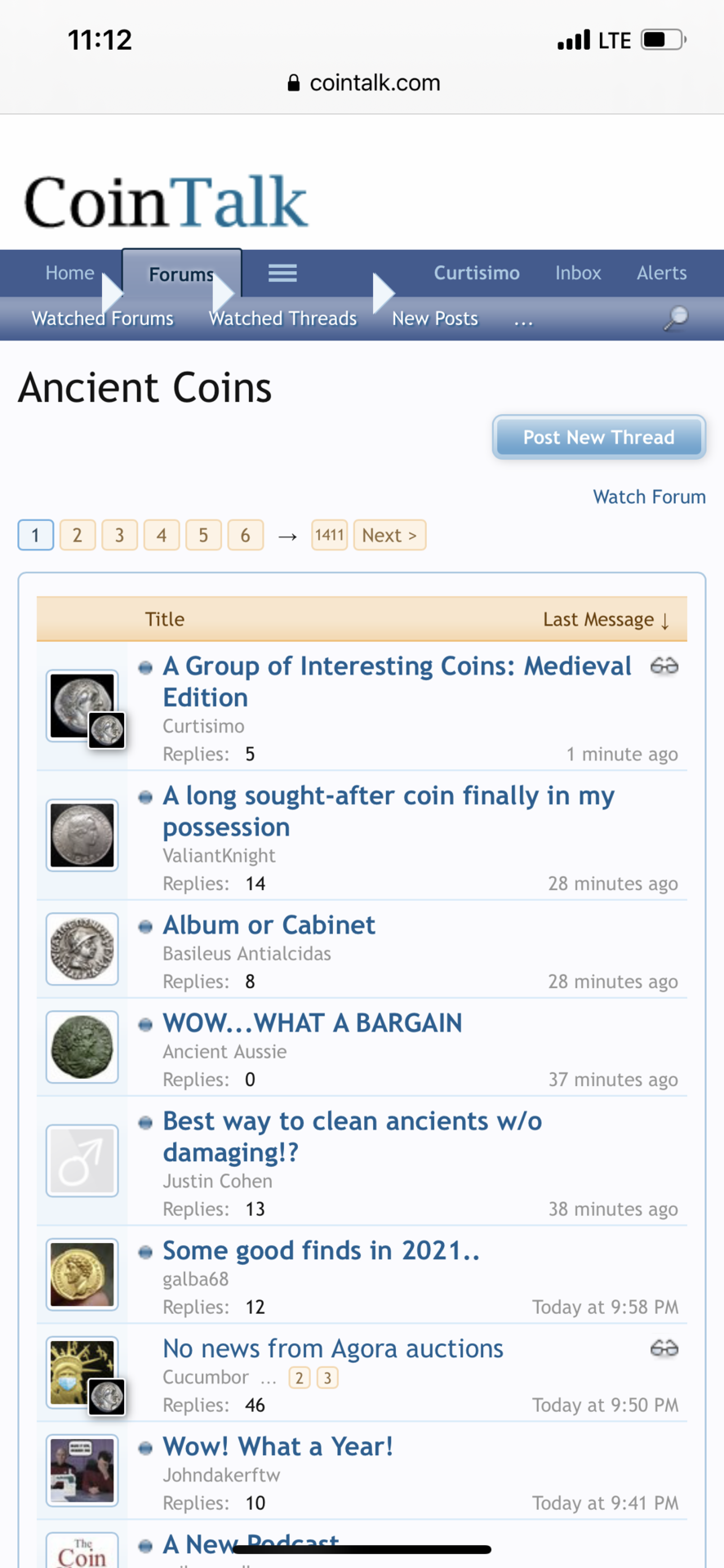
Task: Open New Posts link
Action: 435,318
